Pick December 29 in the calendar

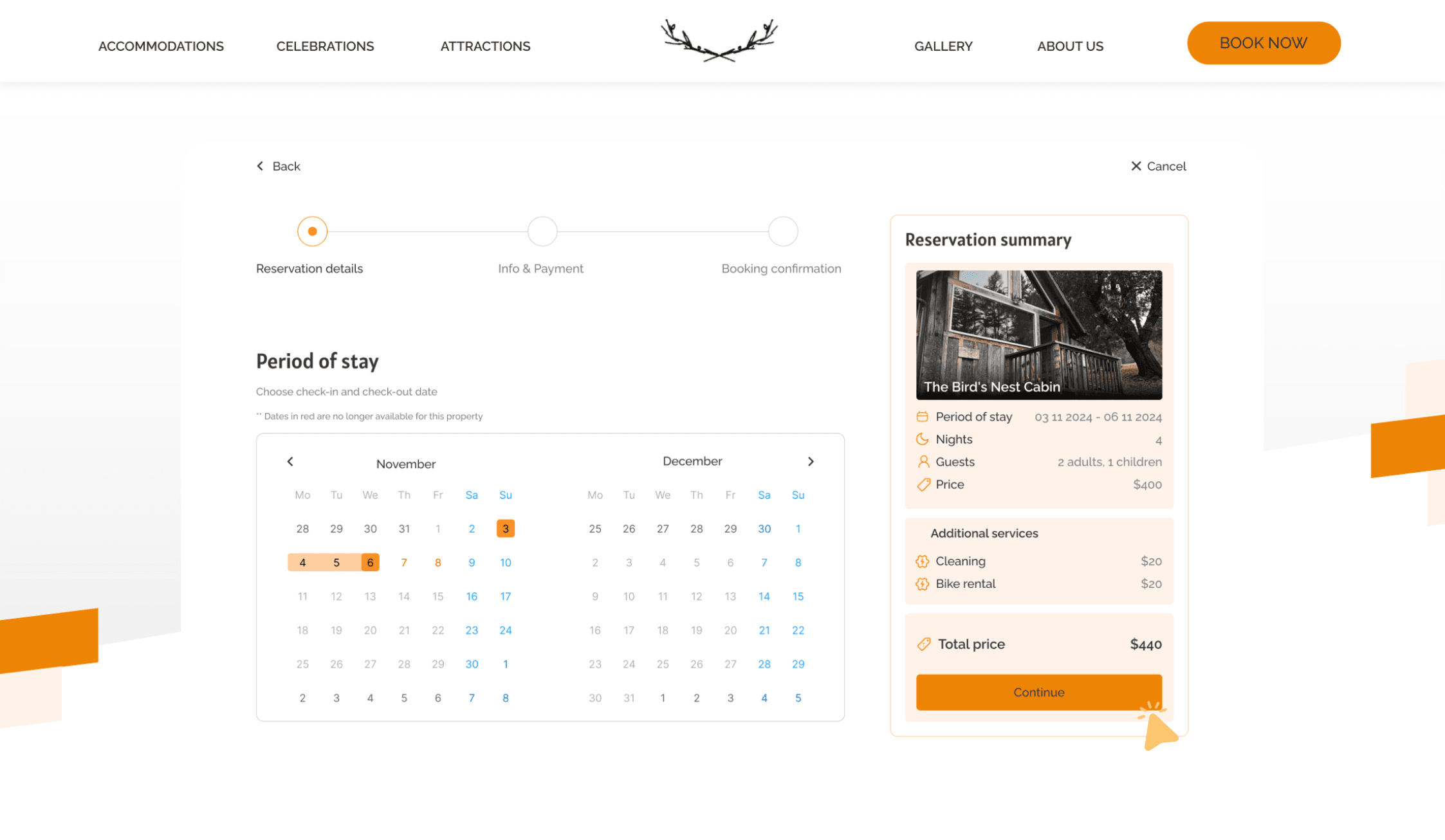tap(798, 664)
